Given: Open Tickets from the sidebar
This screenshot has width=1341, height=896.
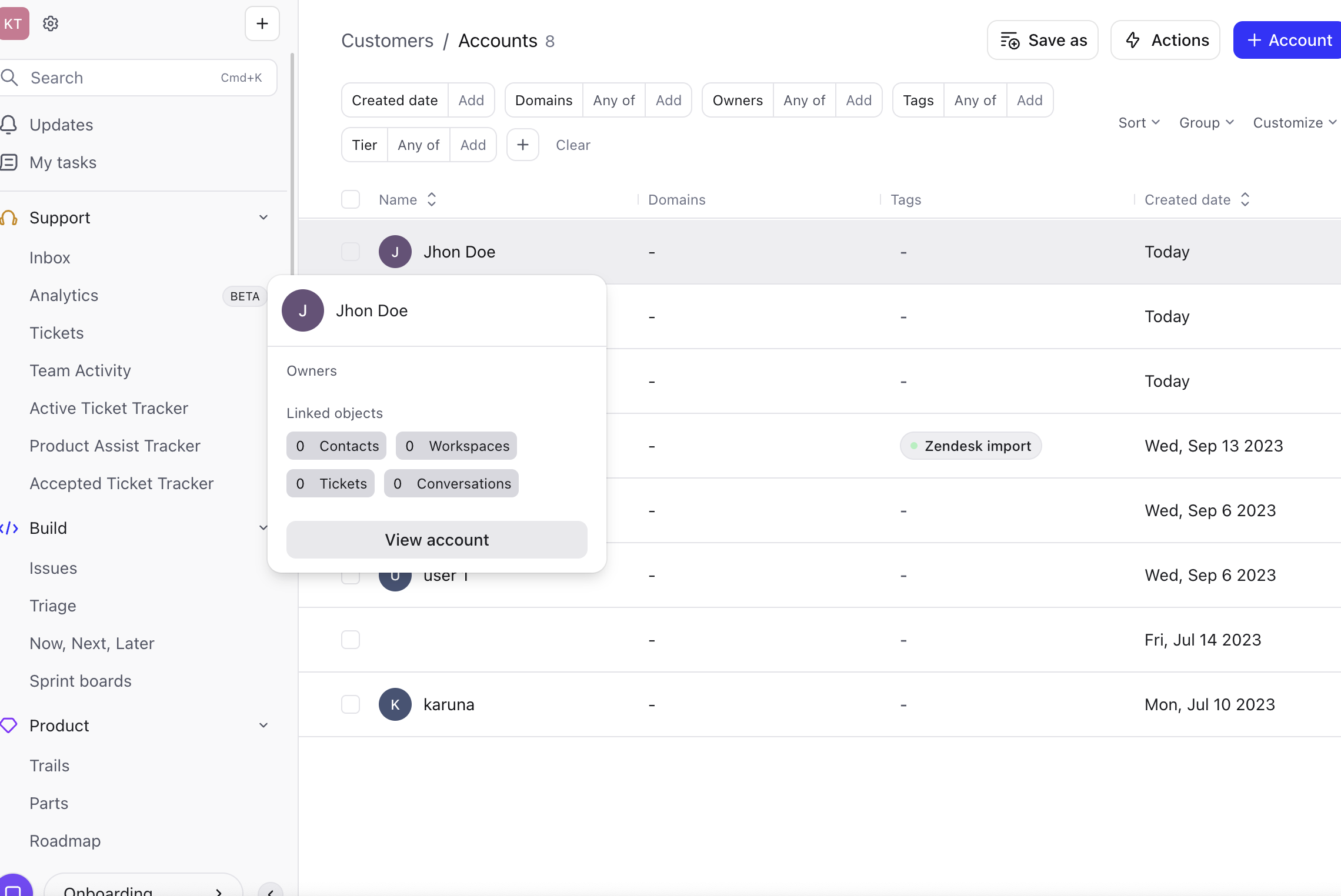Looking at the screenshot, I should tap(56, 332).
